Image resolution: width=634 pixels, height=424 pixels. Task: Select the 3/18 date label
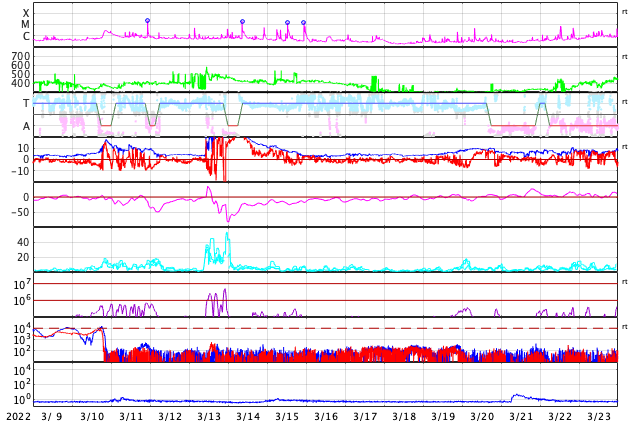pos(404,417)
